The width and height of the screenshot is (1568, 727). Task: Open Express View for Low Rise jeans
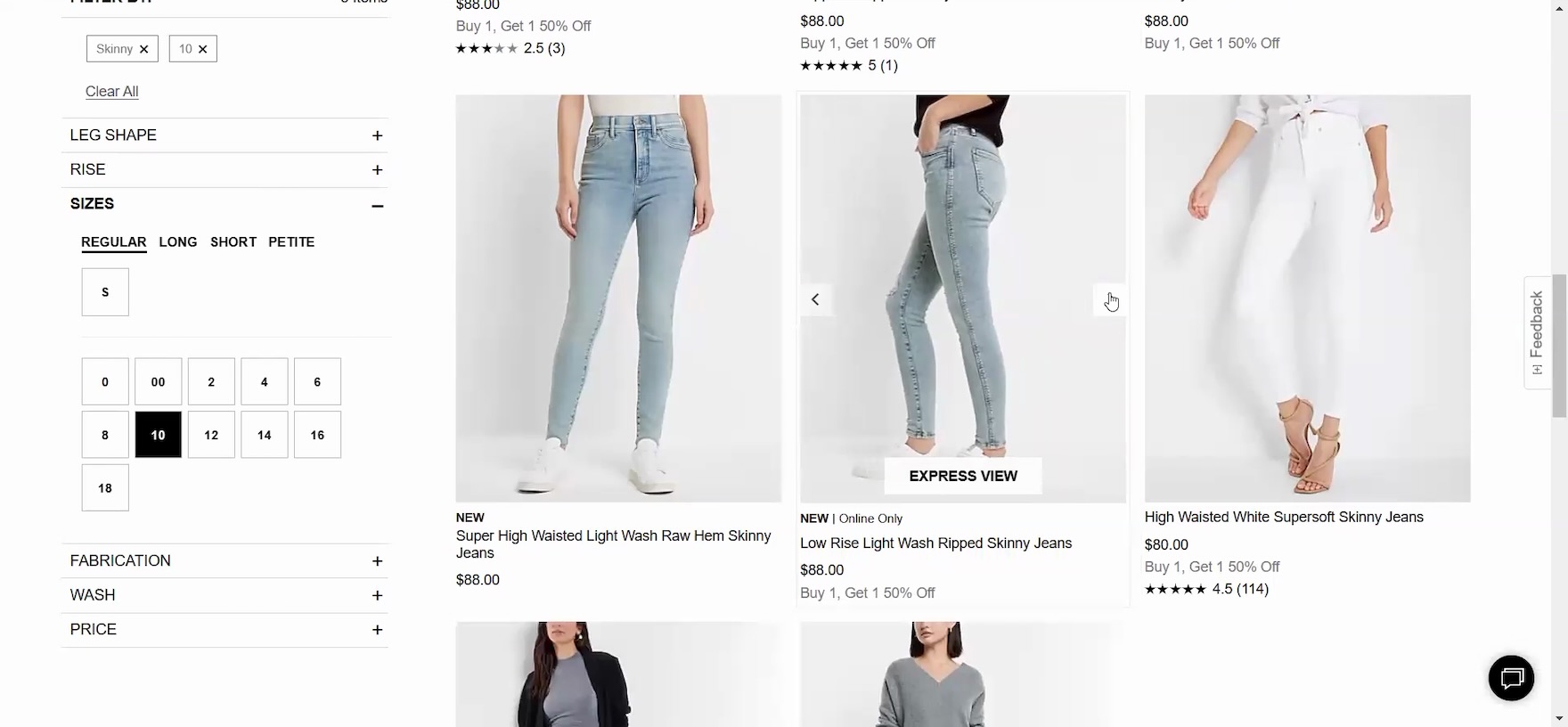[x=963, y=476]
